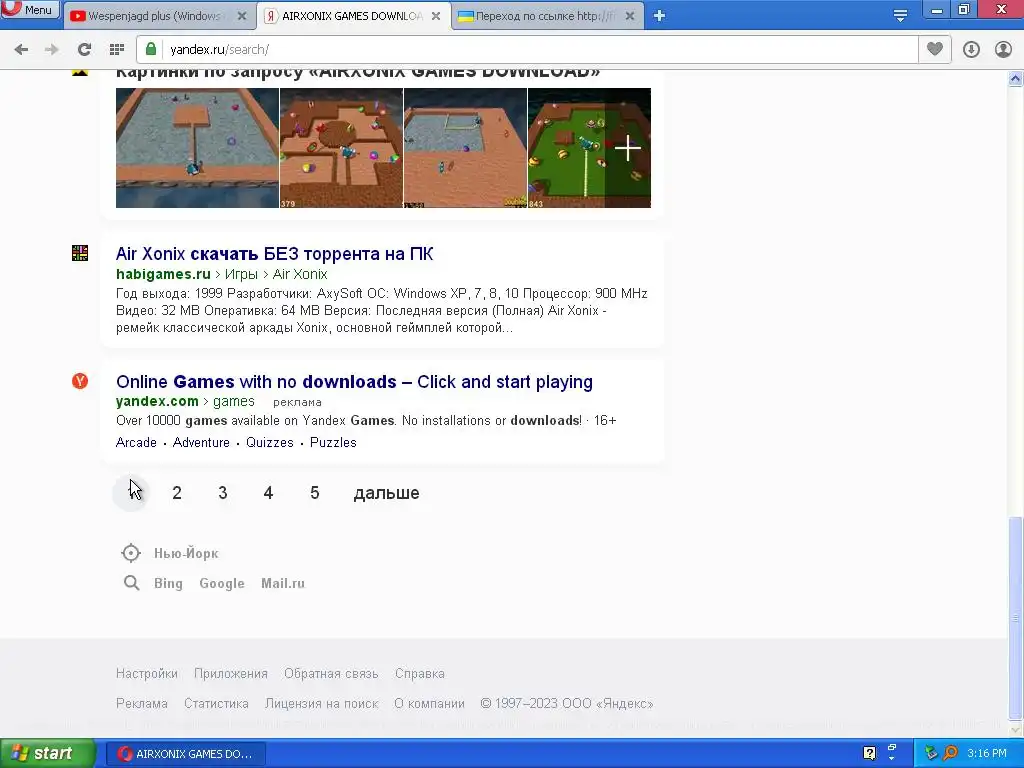The height and width of the screenshot is (768, 1024).
Task: Go to results page 2
Action: point(176,493)
